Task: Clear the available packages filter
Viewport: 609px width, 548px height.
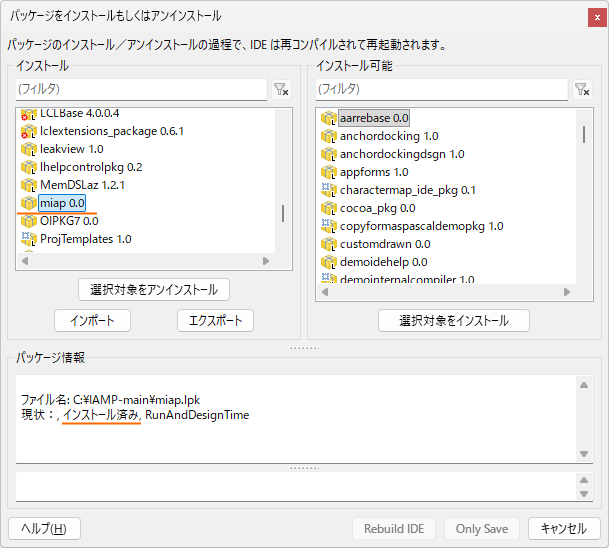Action: (582, 90)
